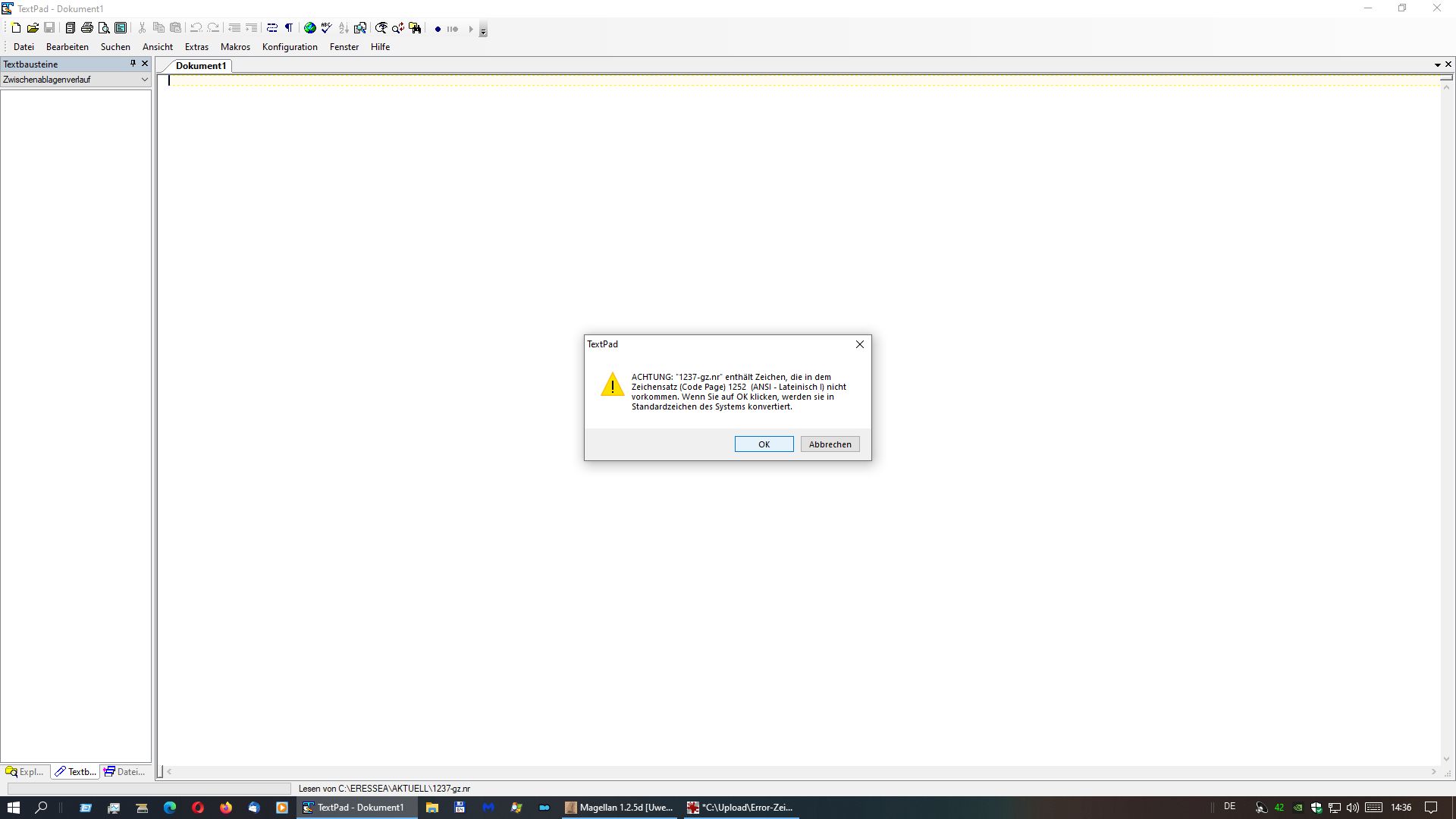Toggle visible paragraph marks icon
This screenshot has height=819, width=1456.
tap(289, 28)
